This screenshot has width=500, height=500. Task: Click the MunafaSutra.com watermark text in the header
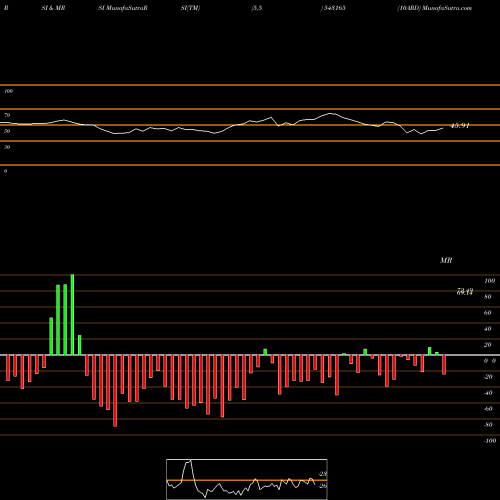[447, 8]
